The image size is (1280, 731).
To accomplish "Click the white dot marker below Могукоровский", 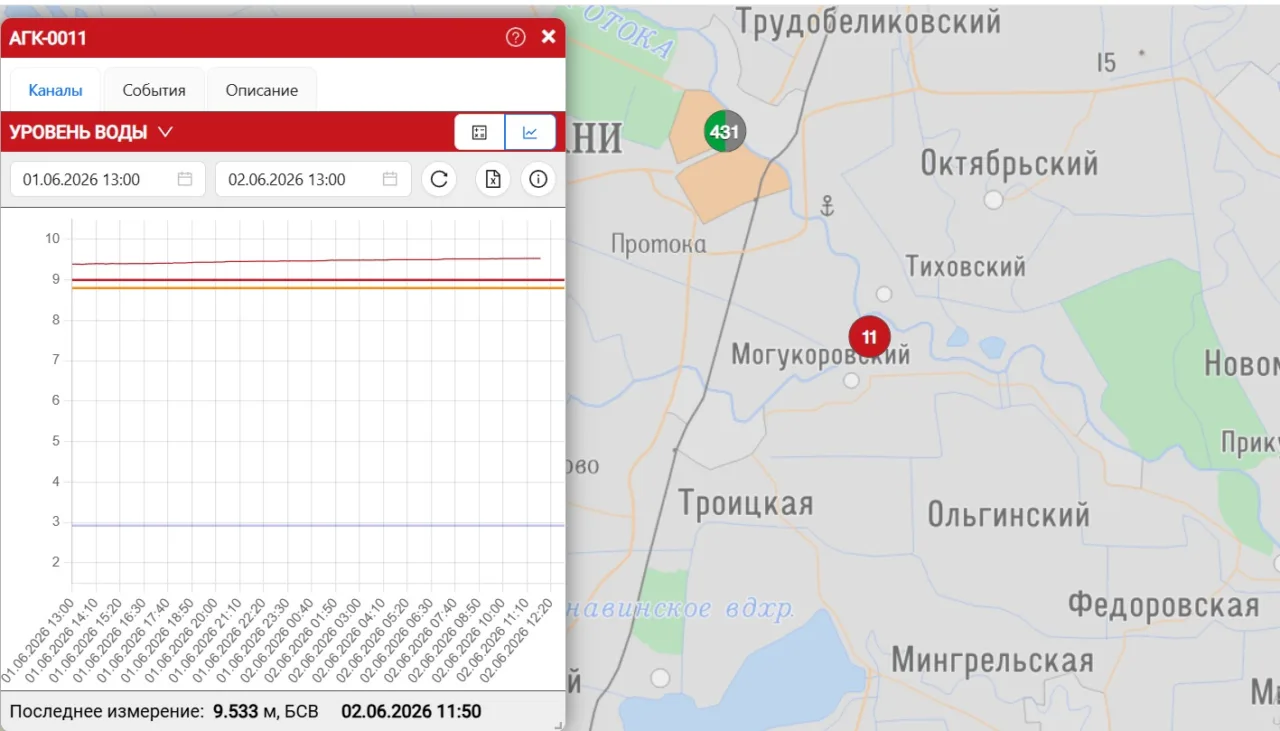I will tap(851, 381).
